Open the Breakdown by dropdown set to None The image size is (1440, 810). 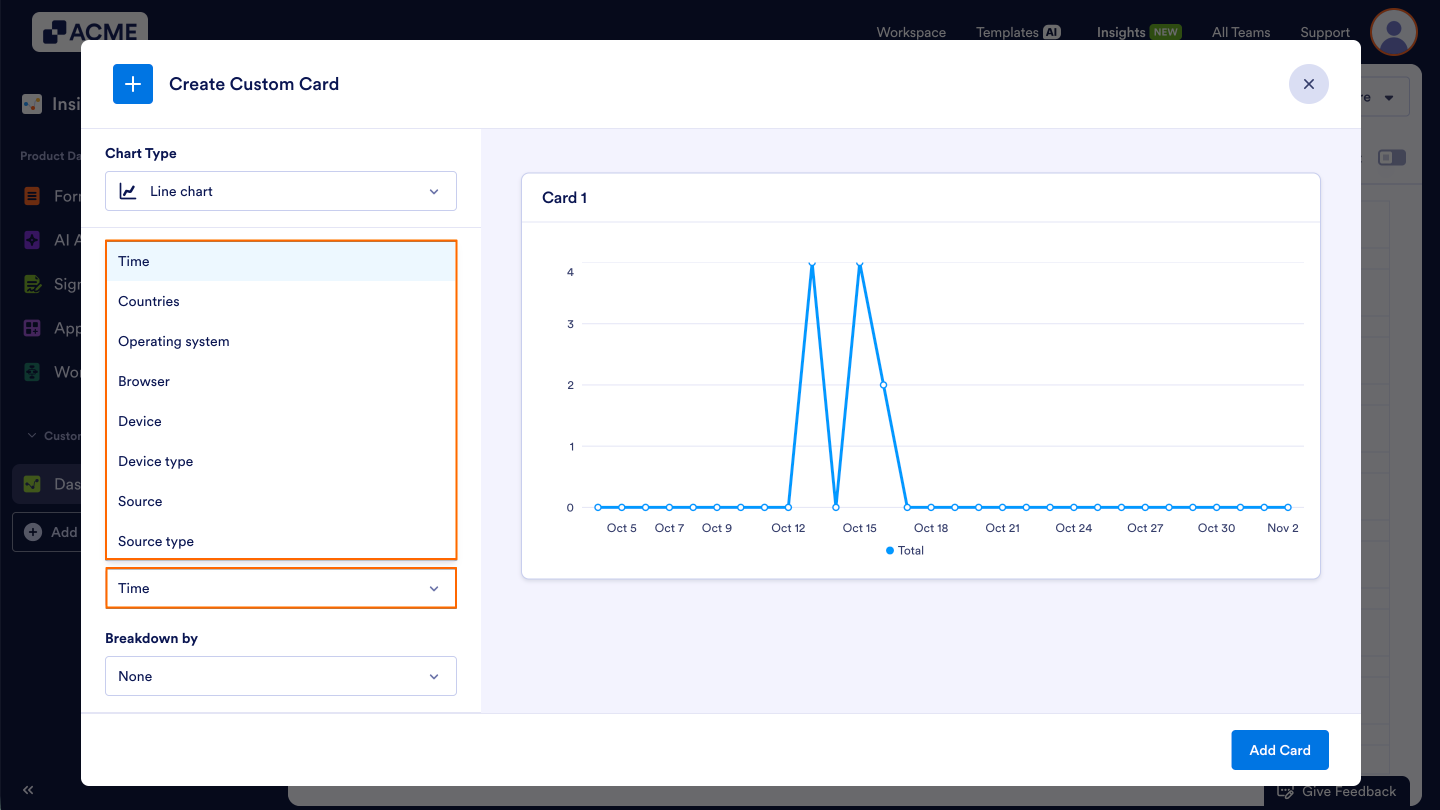click(x=280, y=676)
